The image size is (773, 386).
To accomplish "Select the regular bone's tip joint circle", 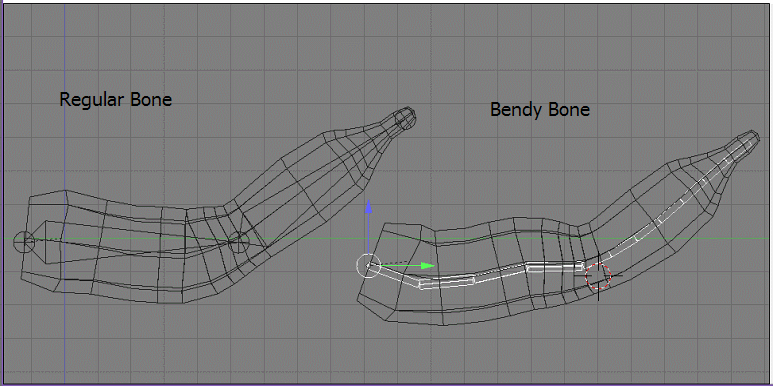I will coord(405,118).
